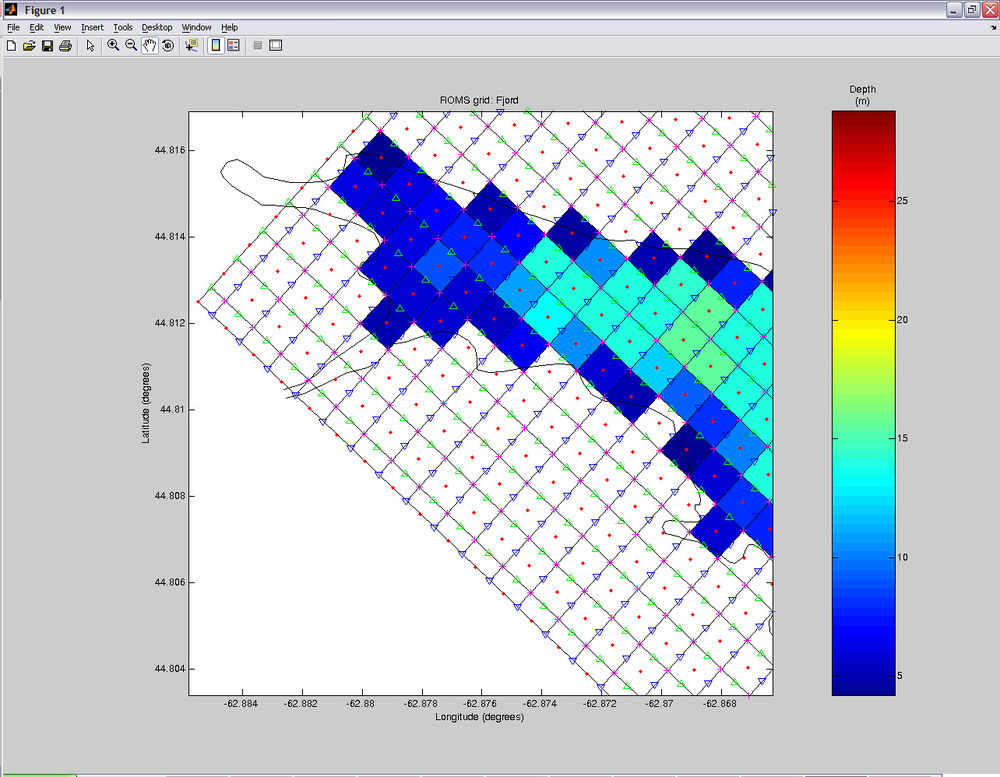Open the Help menu
This screenshot has width=1000, height=777.
(229, 27)
